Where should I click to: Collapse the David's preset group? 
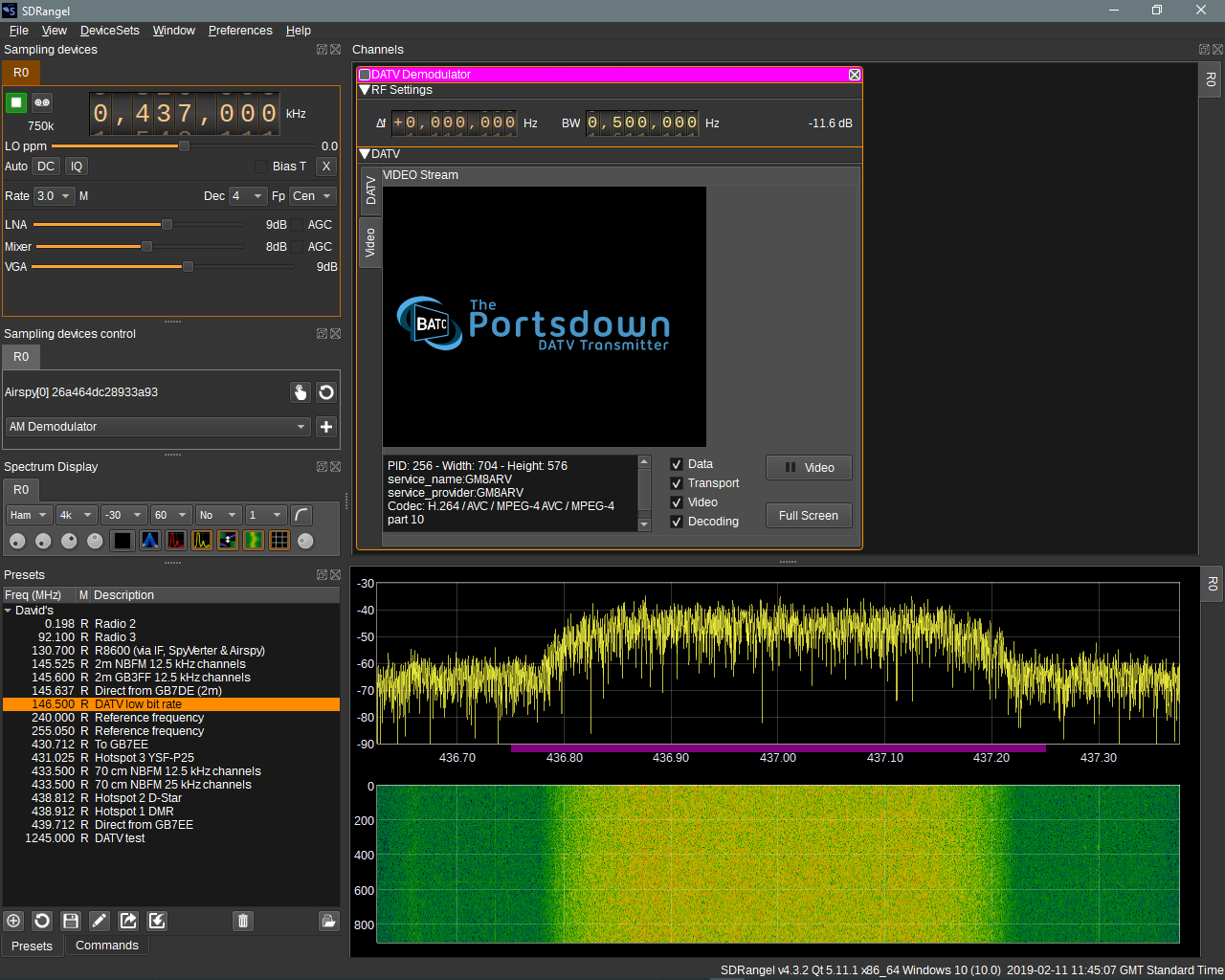click(9, 611)
